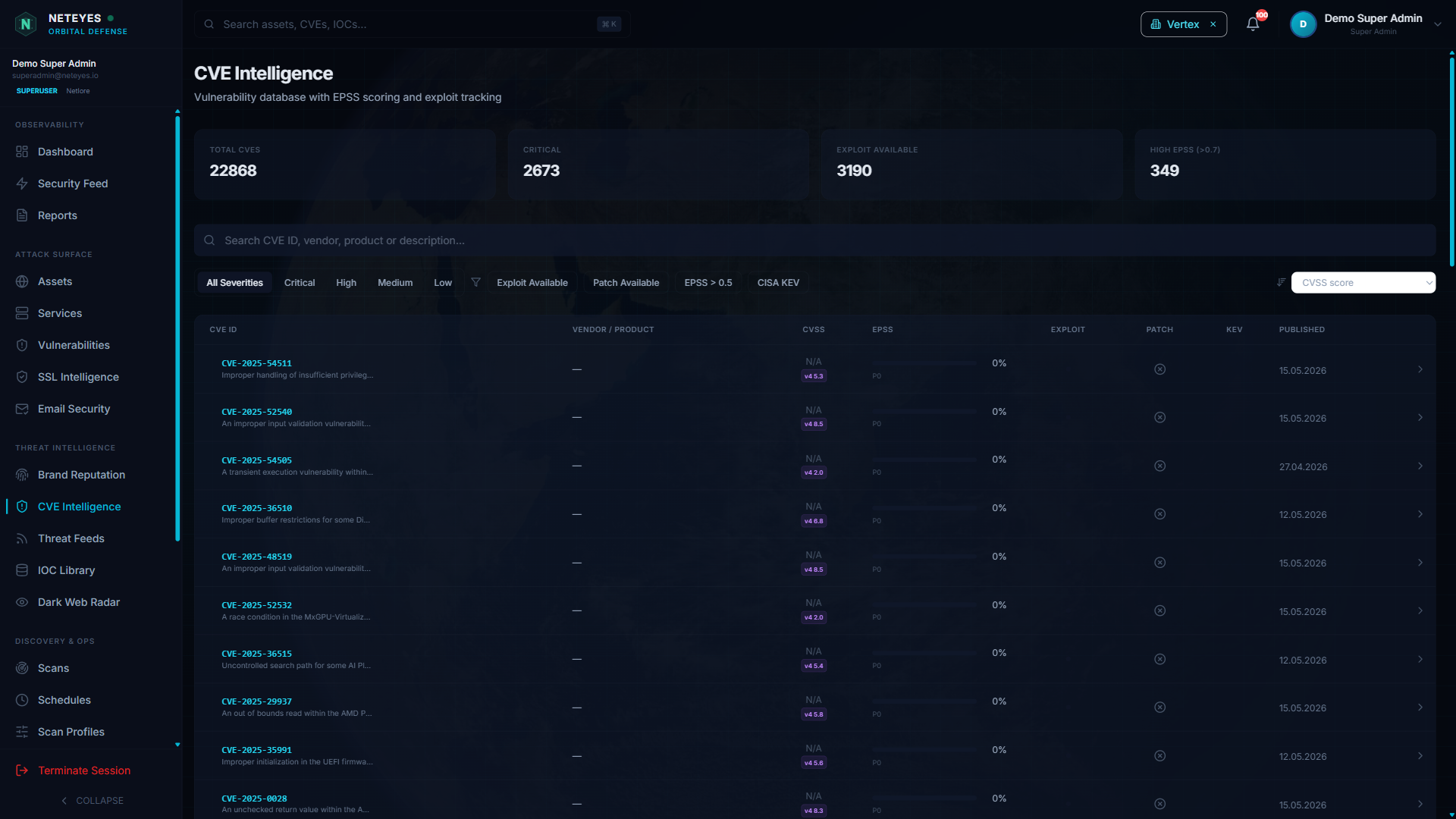This screenshot has height=819, width=1456.
Task: Select the Medium severity tab
Action: click(395, 283)
